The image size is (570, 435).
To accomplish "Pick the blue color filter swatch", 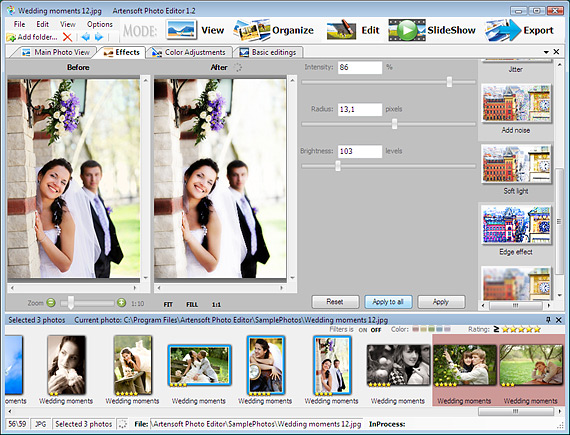I will (439, 329).
